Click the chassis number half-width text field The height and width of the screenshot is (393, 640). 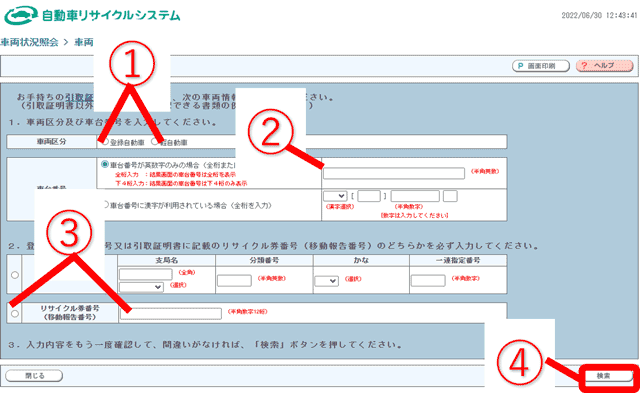pyautogui.click(x=394, y=173)
